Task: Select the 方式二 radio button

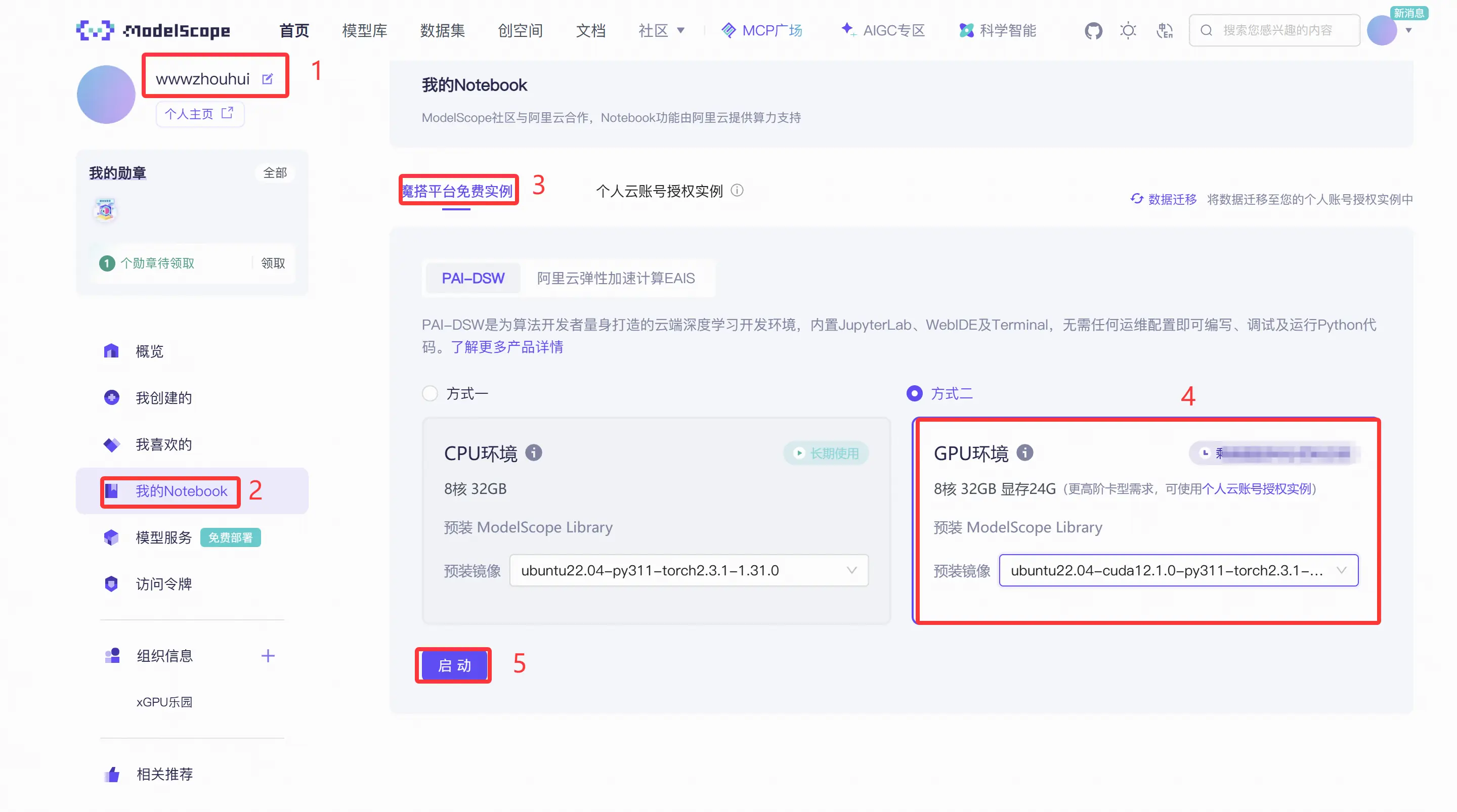Action: 915,393
